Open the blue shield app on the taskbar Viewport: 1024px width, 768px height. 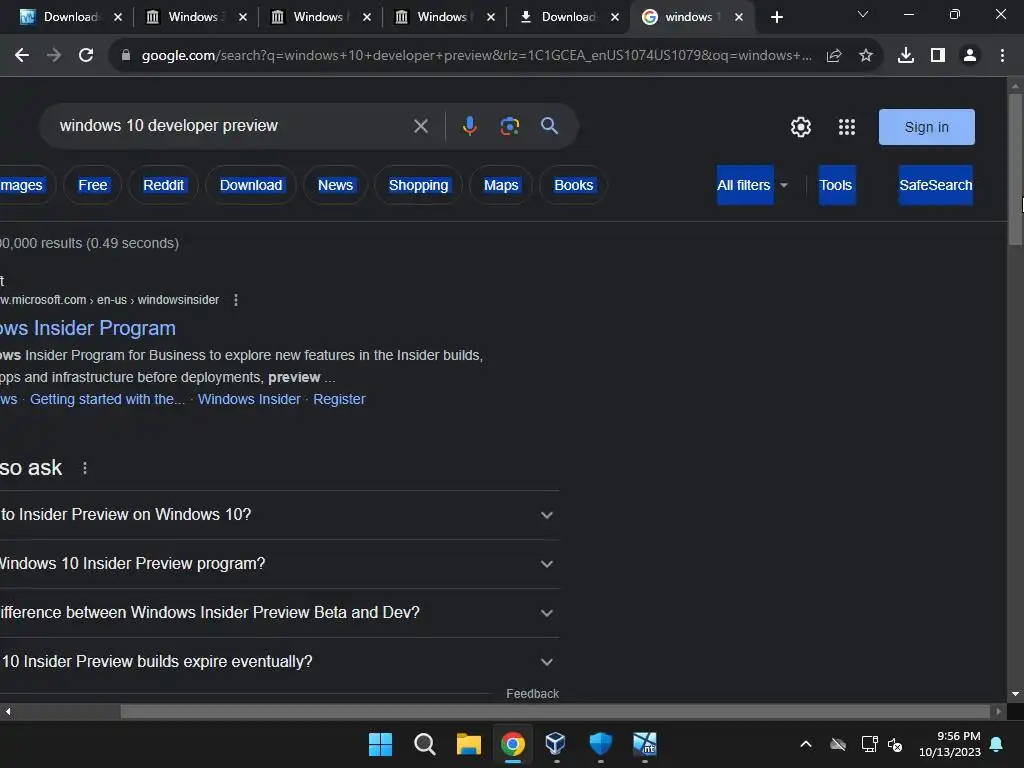600,743
